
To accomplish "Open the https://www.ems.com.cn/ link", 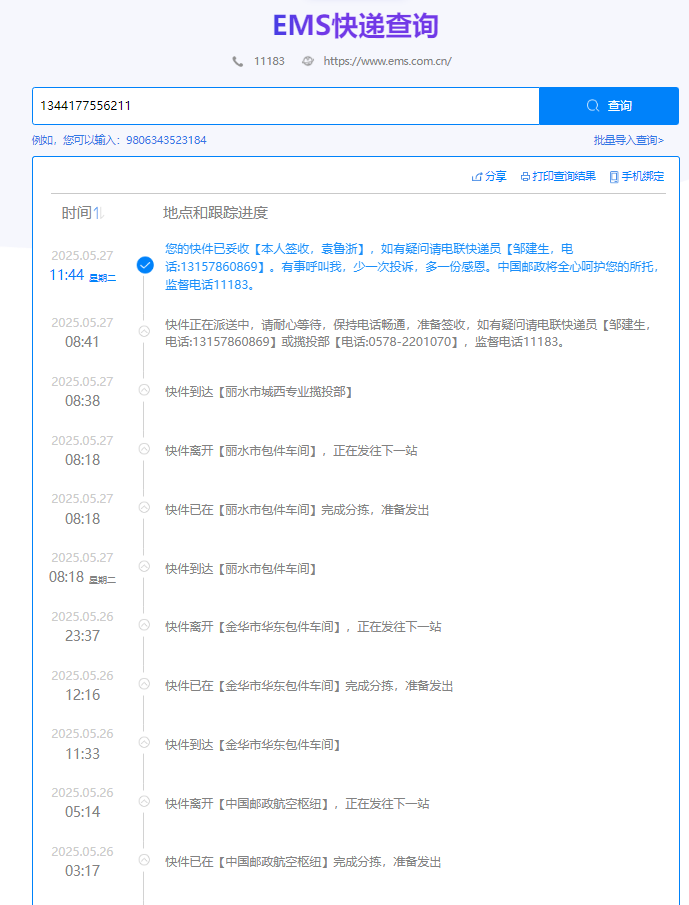I will point(387,61).
